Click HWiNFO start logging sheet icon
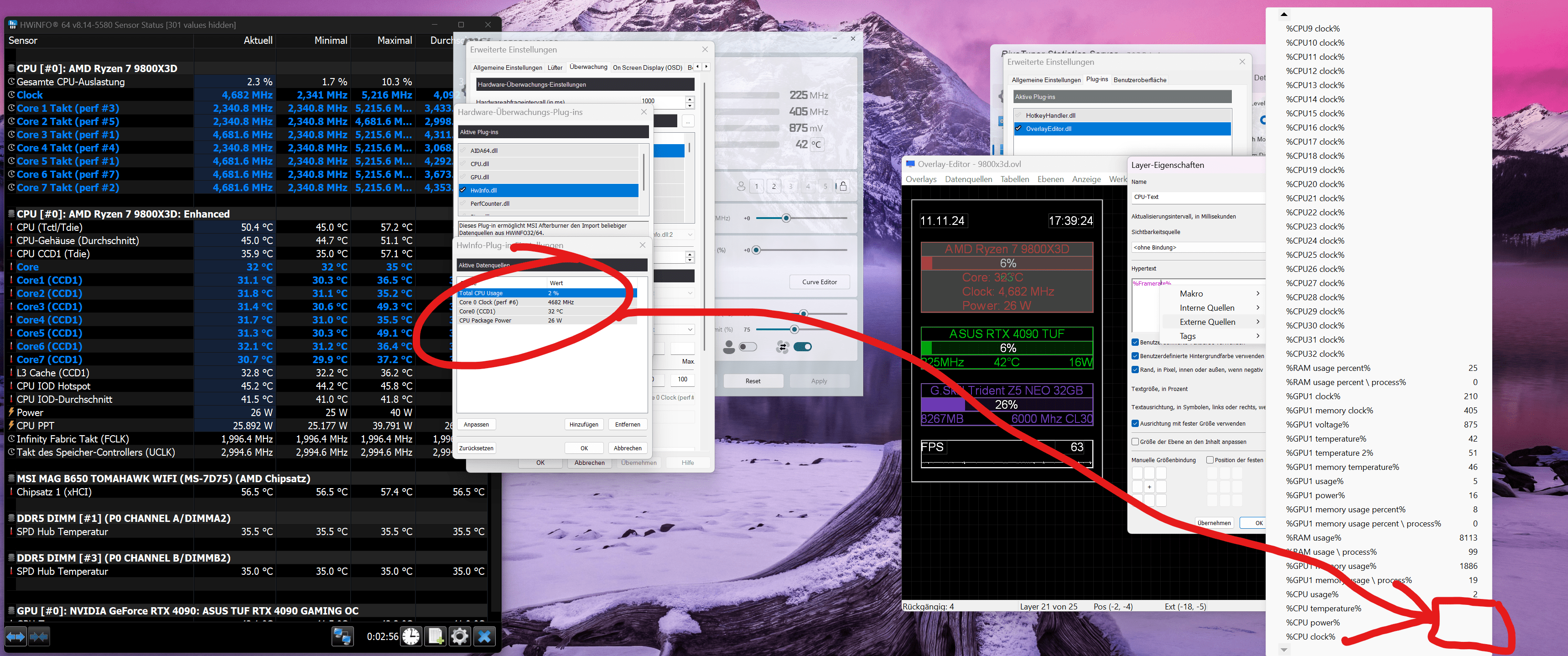Screen dimensions: 1568x656 (436, 636)
